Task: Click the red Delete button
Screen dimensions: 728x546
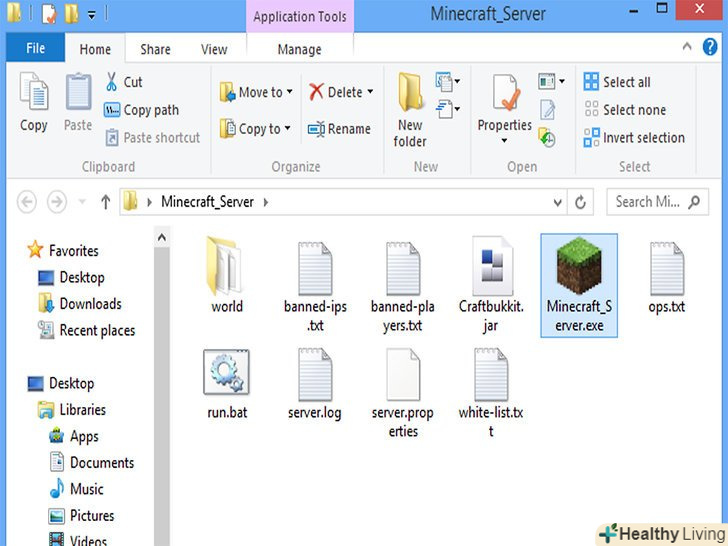Action: [x=336, y=92]
